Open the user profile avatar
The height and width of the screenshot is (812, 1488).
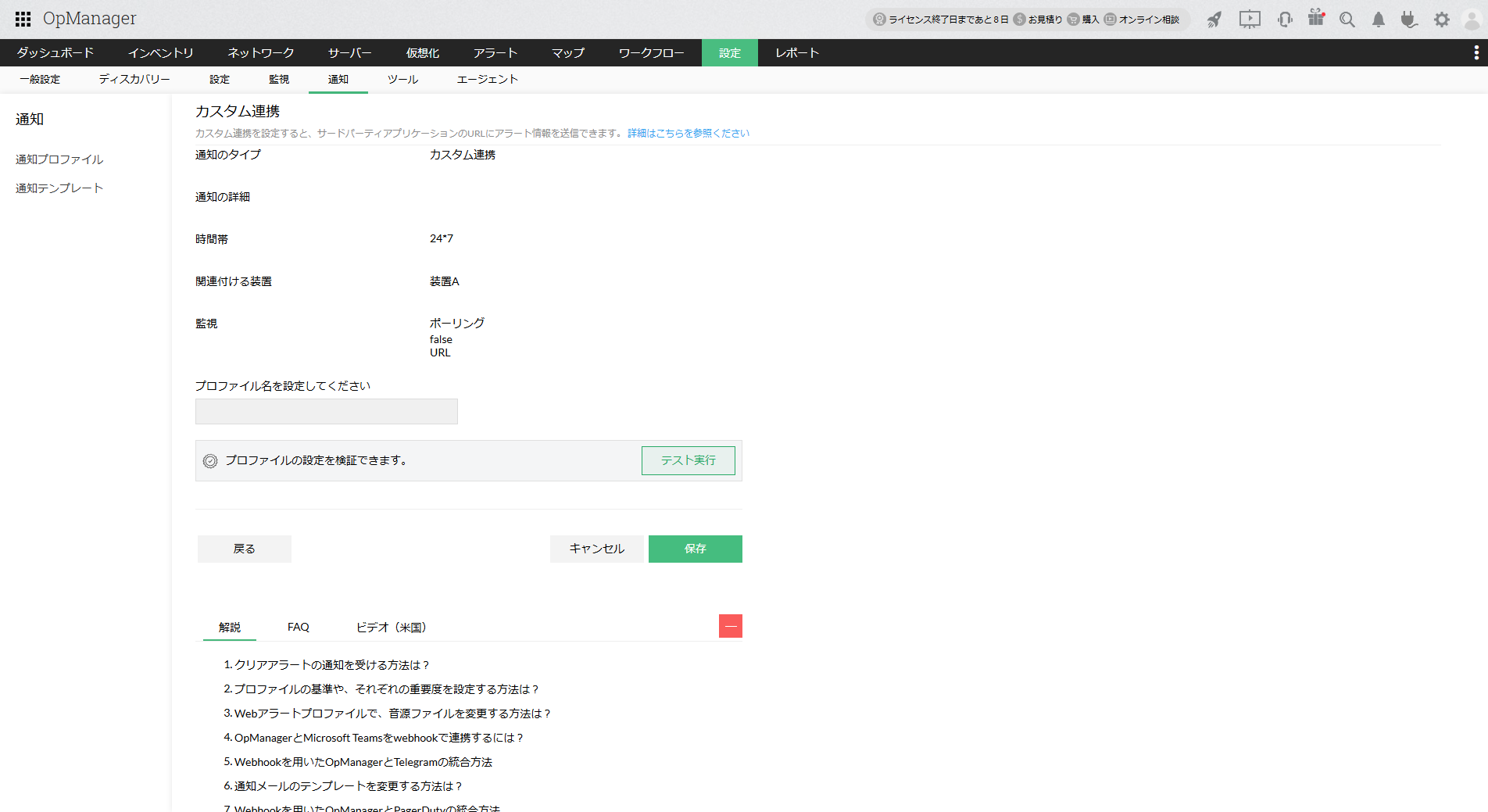pos(1472,20)
